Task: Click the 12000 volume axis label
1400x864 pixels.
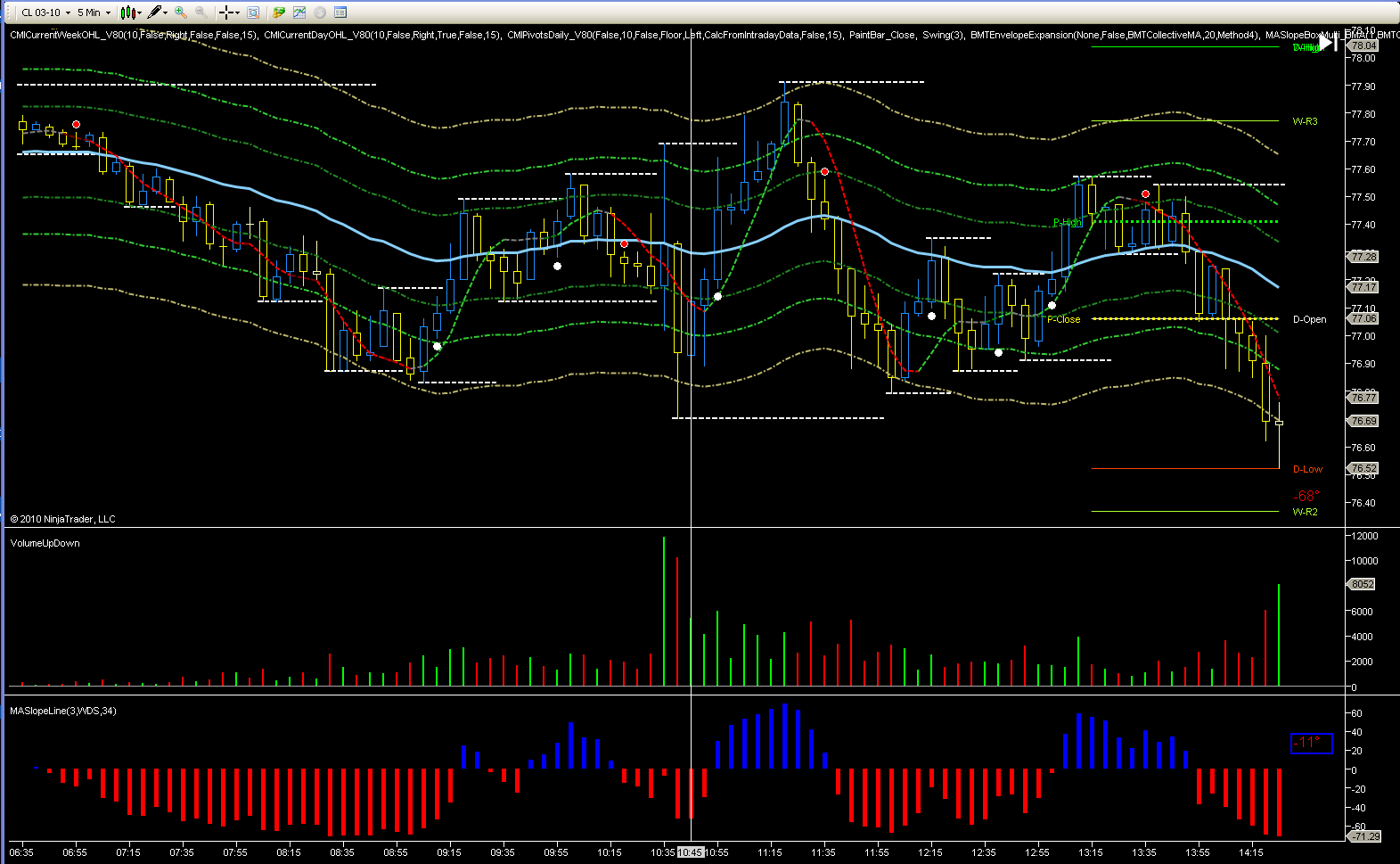Action: 1364,536
